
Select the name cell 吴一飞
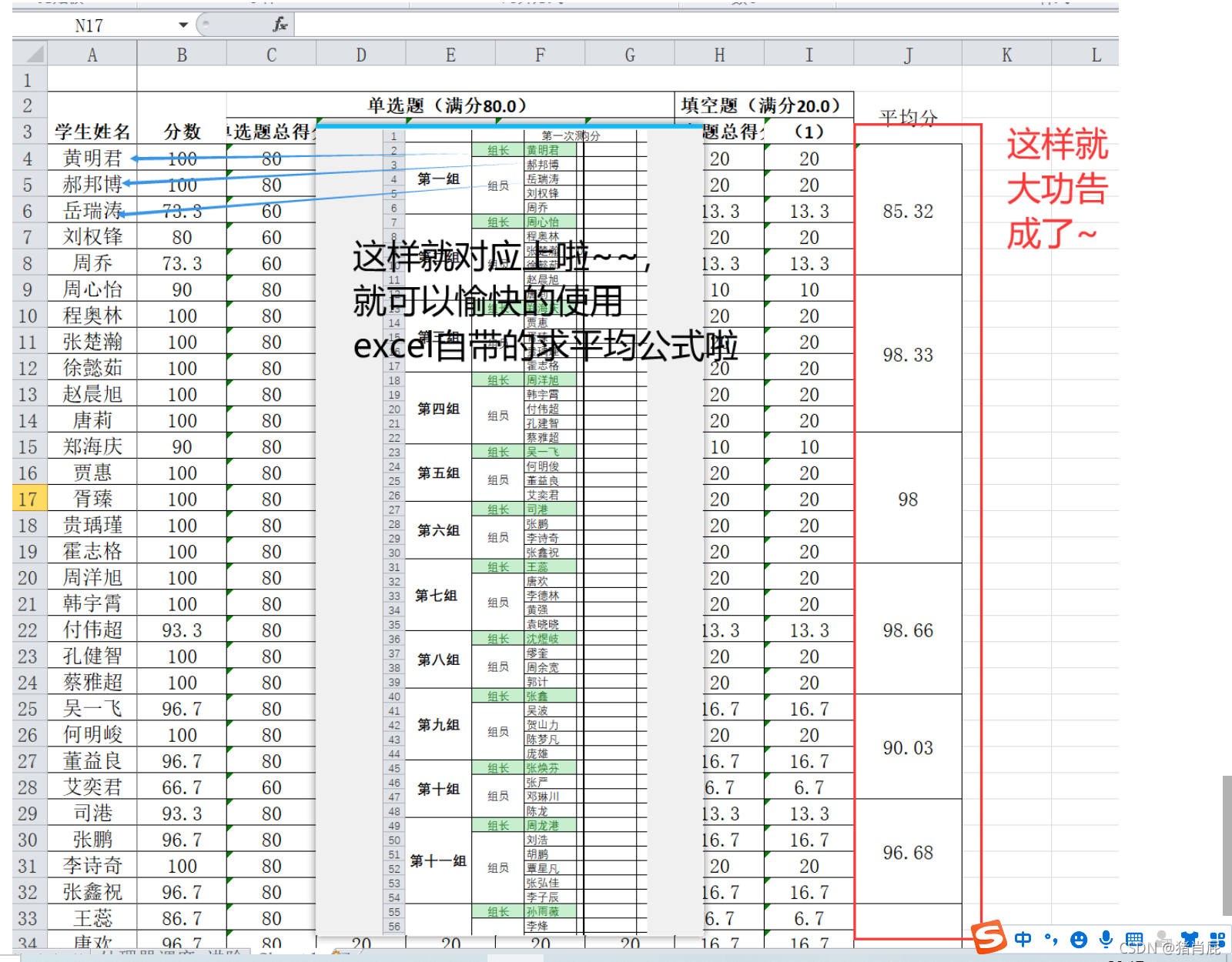coord(92,708)
